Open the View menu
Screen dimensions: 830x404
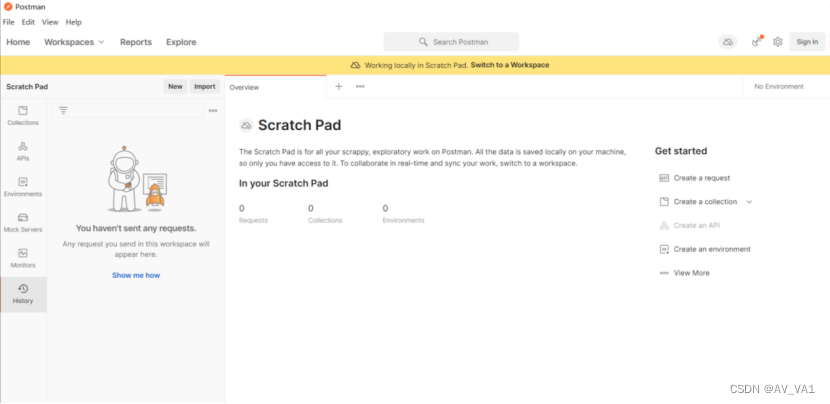pos(50,22)
